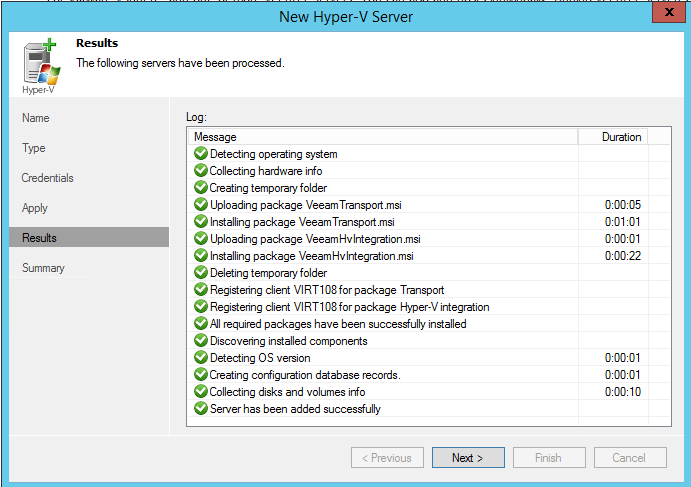Screen dimensions: 691x487
Task: Select 'All required packages have been successfully installed'
Action: pyautogui.click(x=338, y=324)
